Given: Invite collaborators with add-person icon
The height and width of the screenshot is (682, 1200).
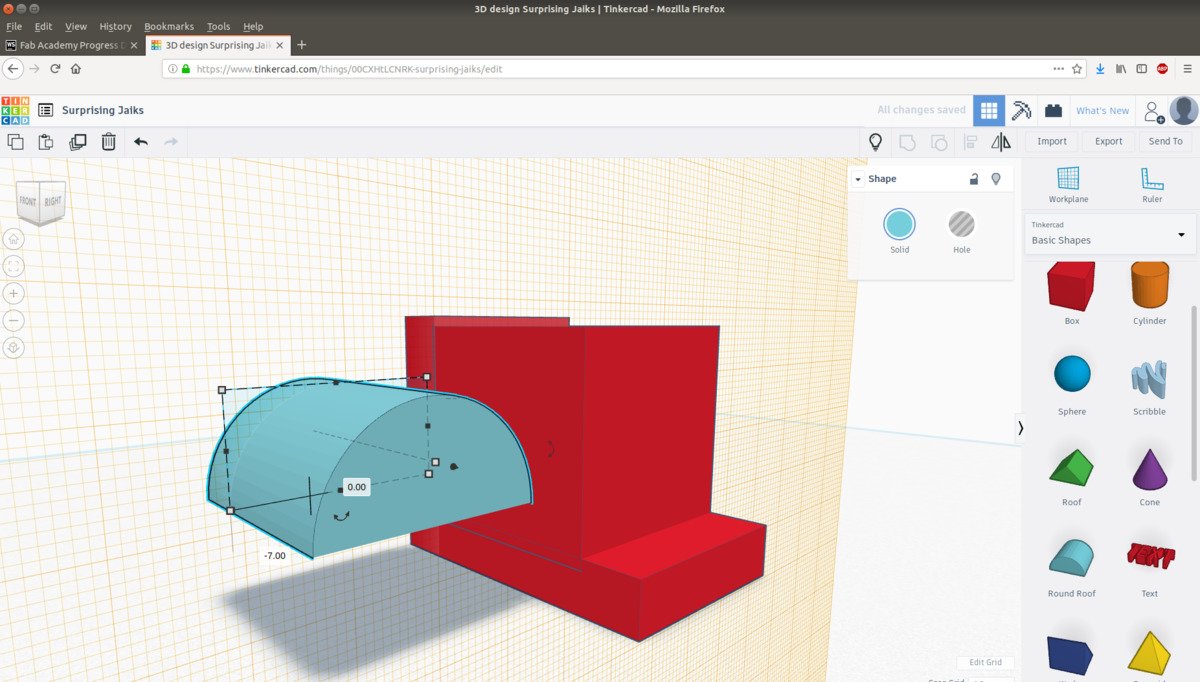Looking at the screenshot, I should pos(1153,111).
